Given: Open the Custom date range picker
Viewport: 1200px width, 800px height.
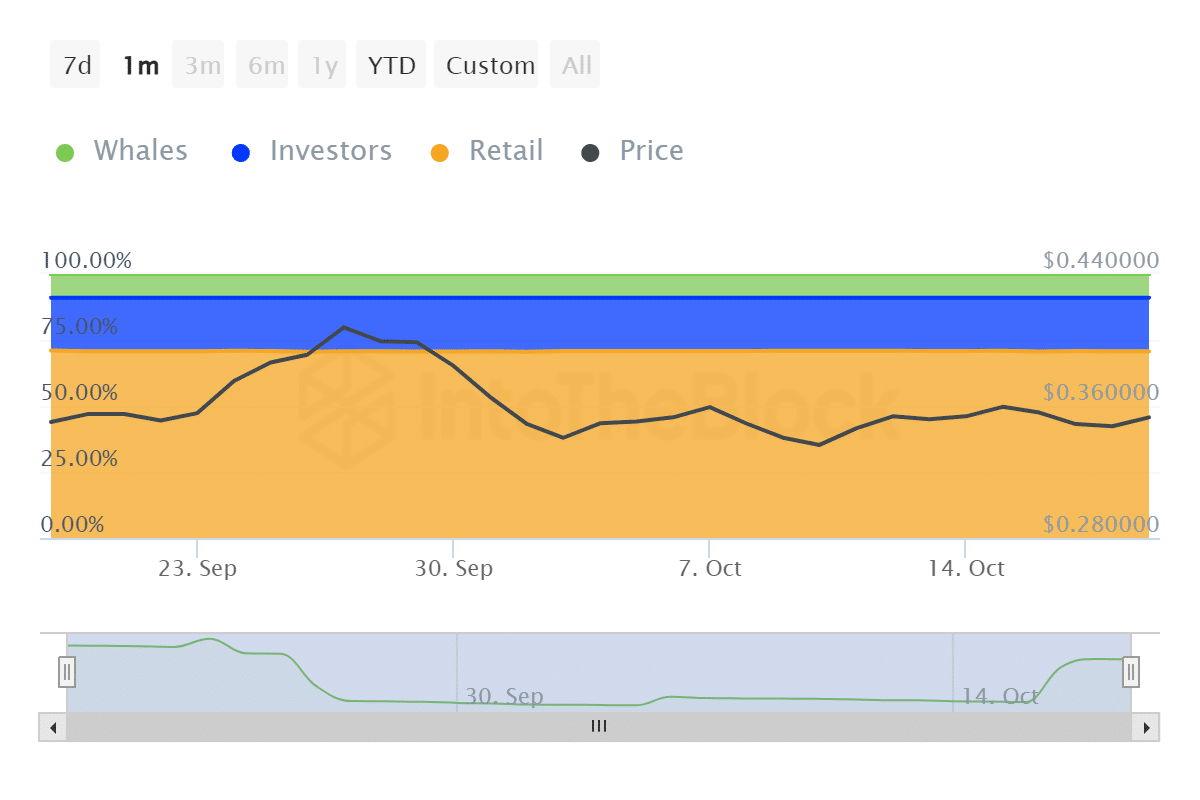Looking at the screenshot, I should 490,66.
